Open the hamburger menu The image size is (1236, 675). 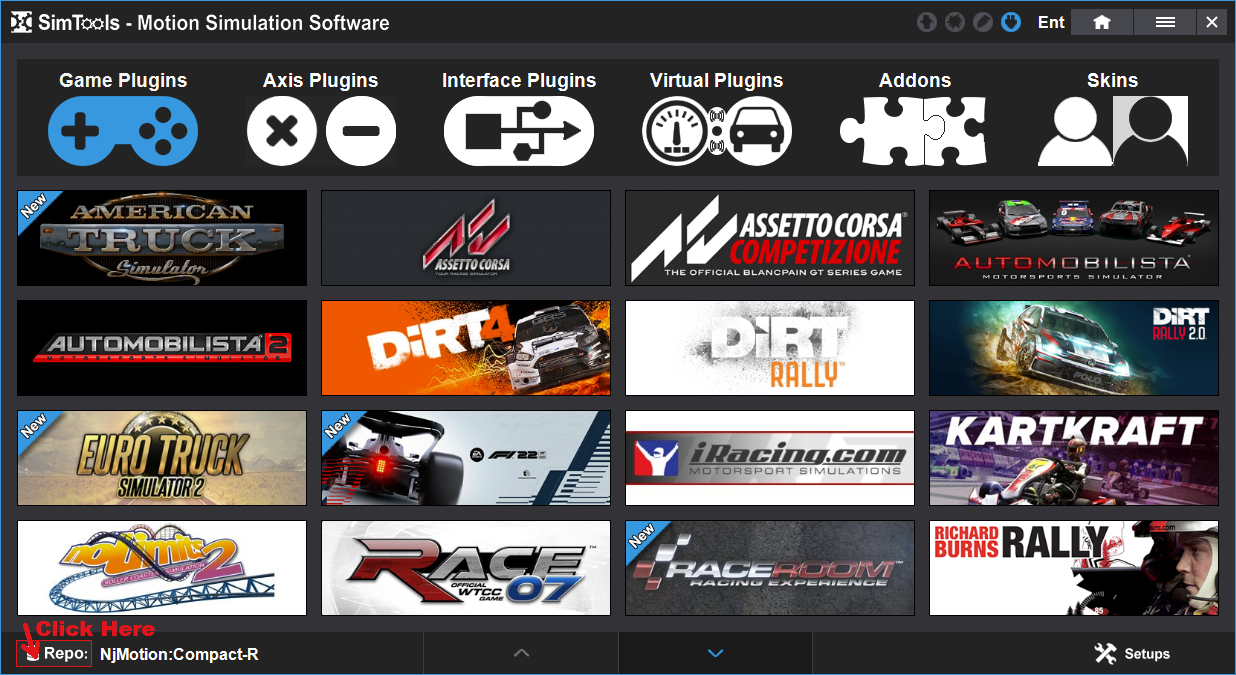coord(1165,22)
